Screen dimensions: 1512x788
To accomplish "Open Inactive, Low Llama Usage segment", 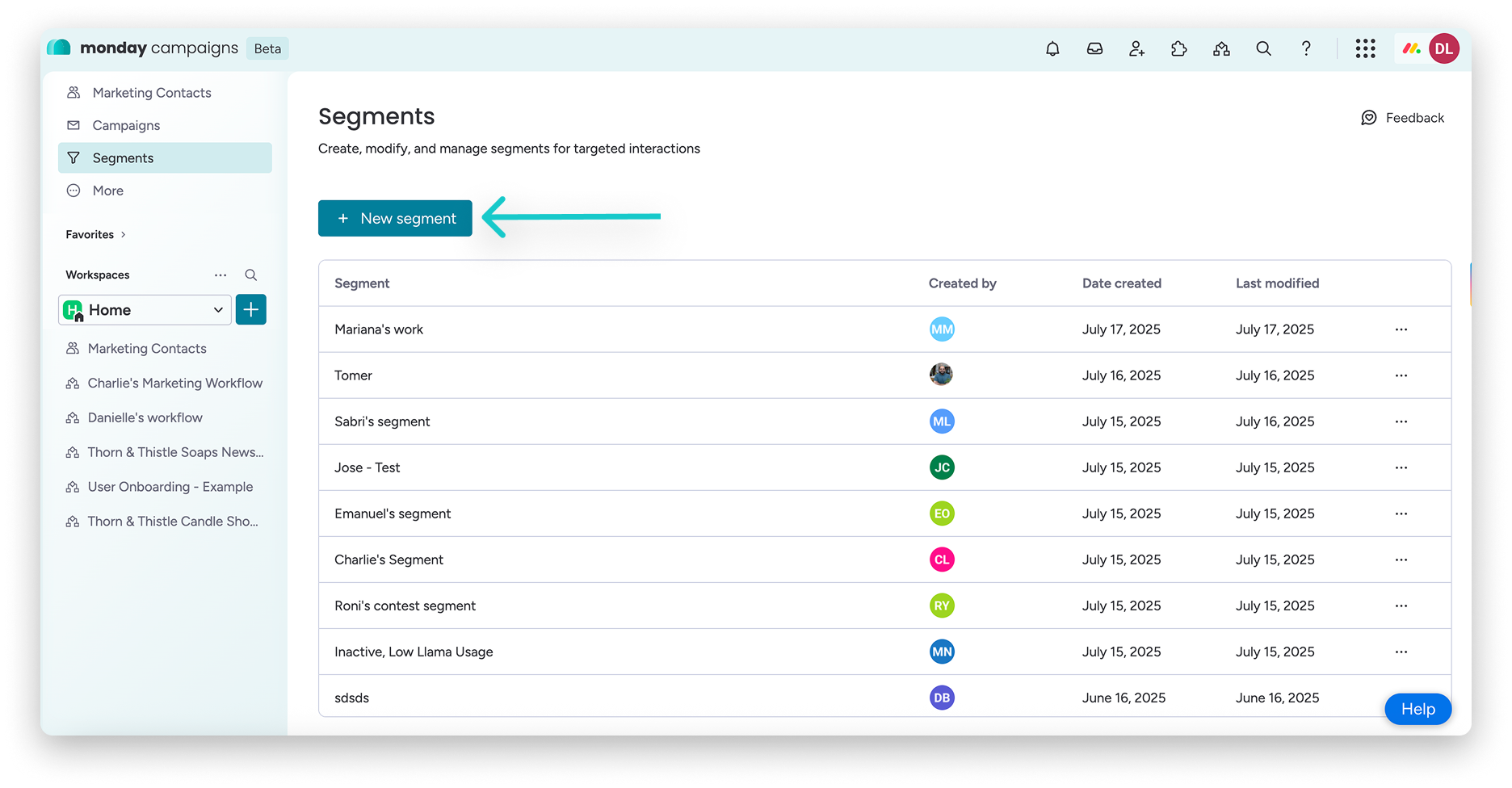I will pos(414,652).
